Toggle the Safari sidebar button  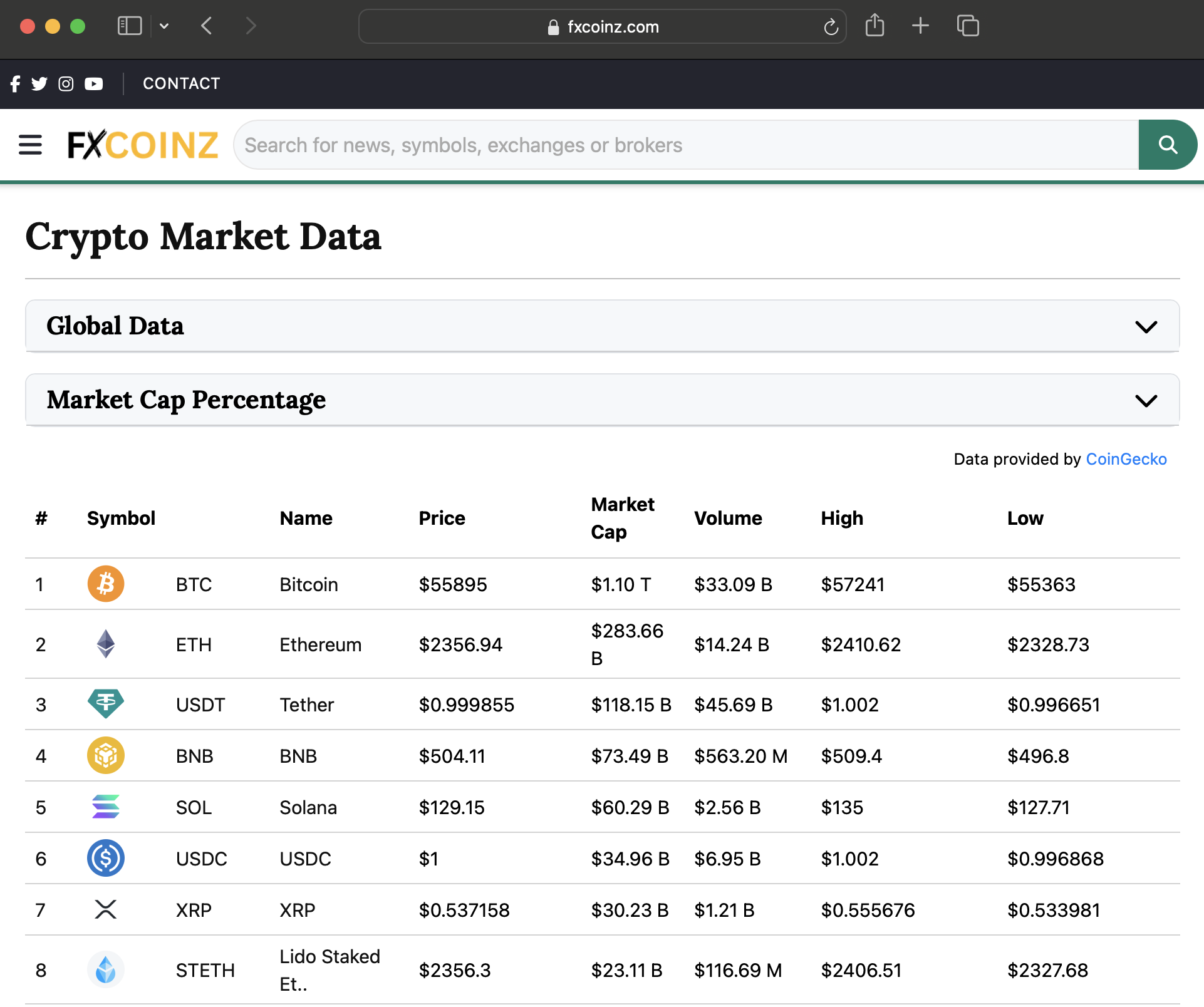(130, 26)
